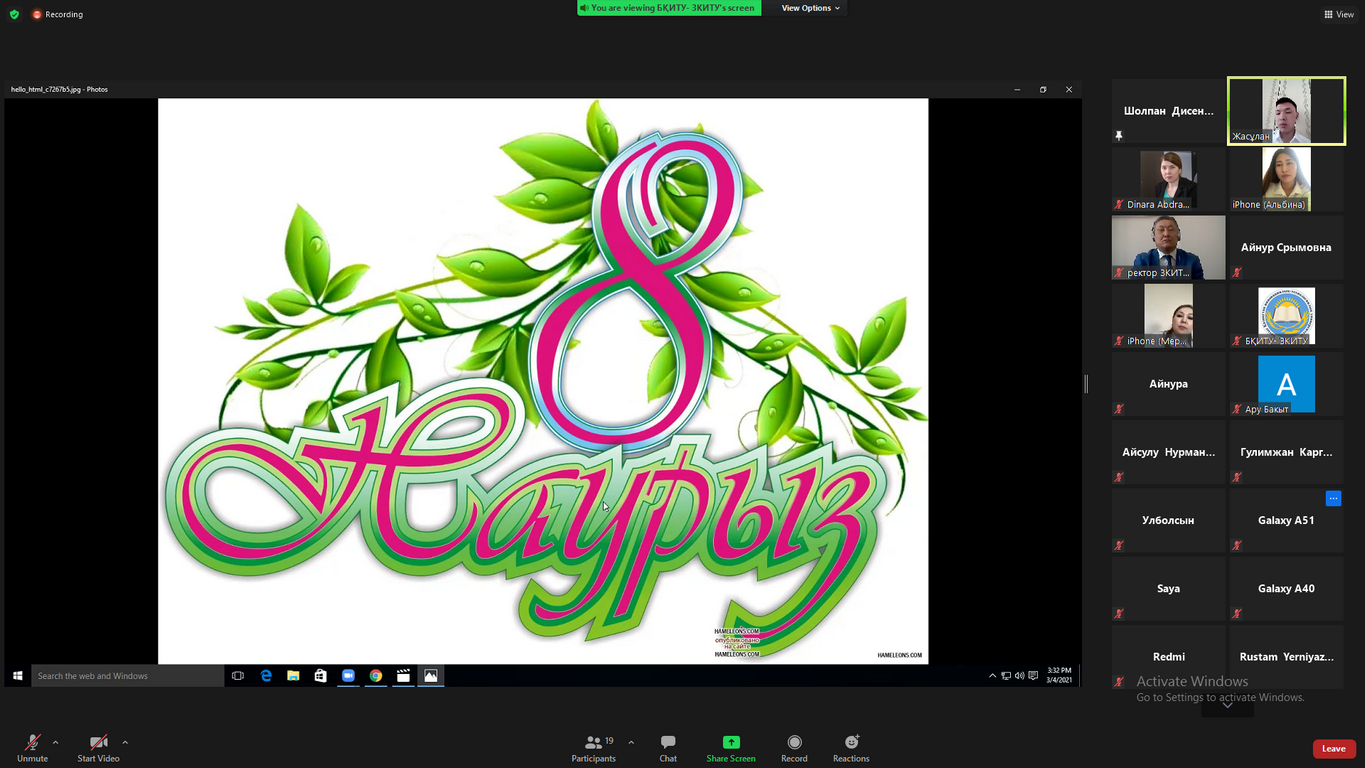
Task: Expand the arrow next to Participants
Action: [x=631, y=742]
